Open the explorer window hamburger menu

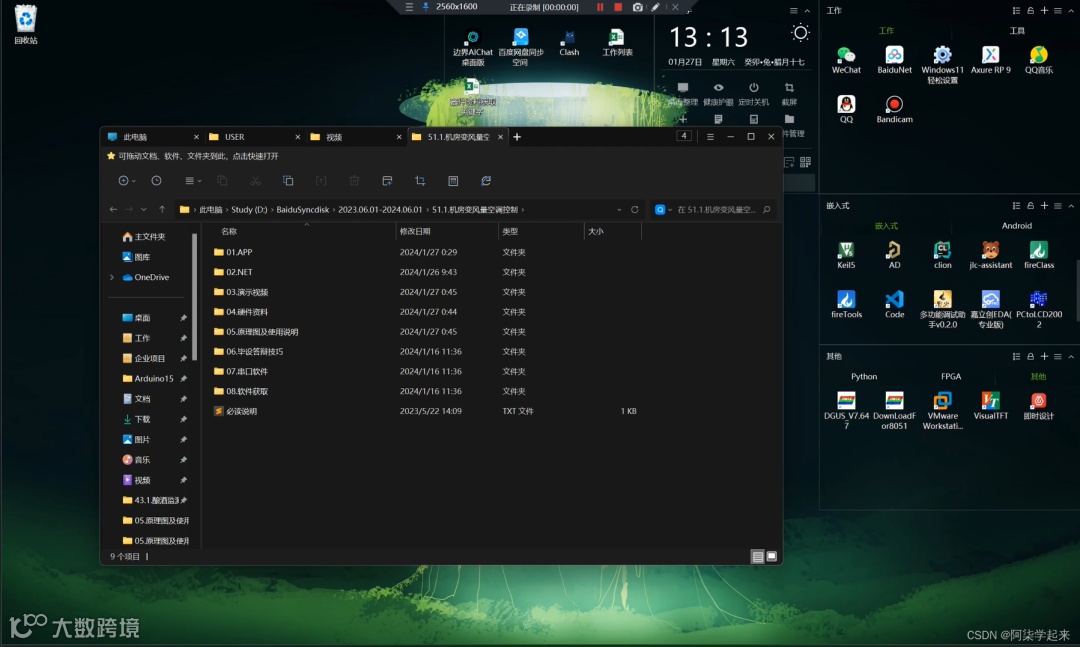[x=710, y=136]
